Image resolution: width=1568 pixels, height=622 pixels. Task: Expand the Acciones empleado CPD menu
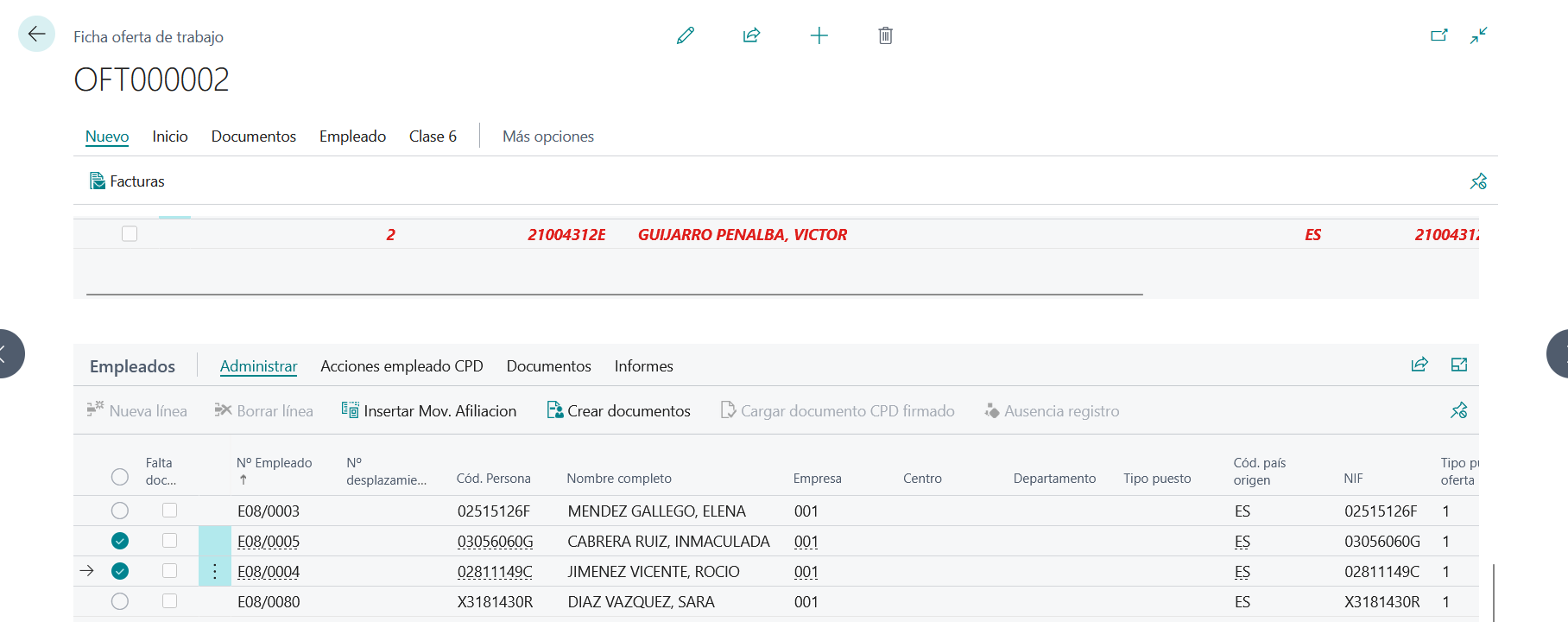click(401, 366)
